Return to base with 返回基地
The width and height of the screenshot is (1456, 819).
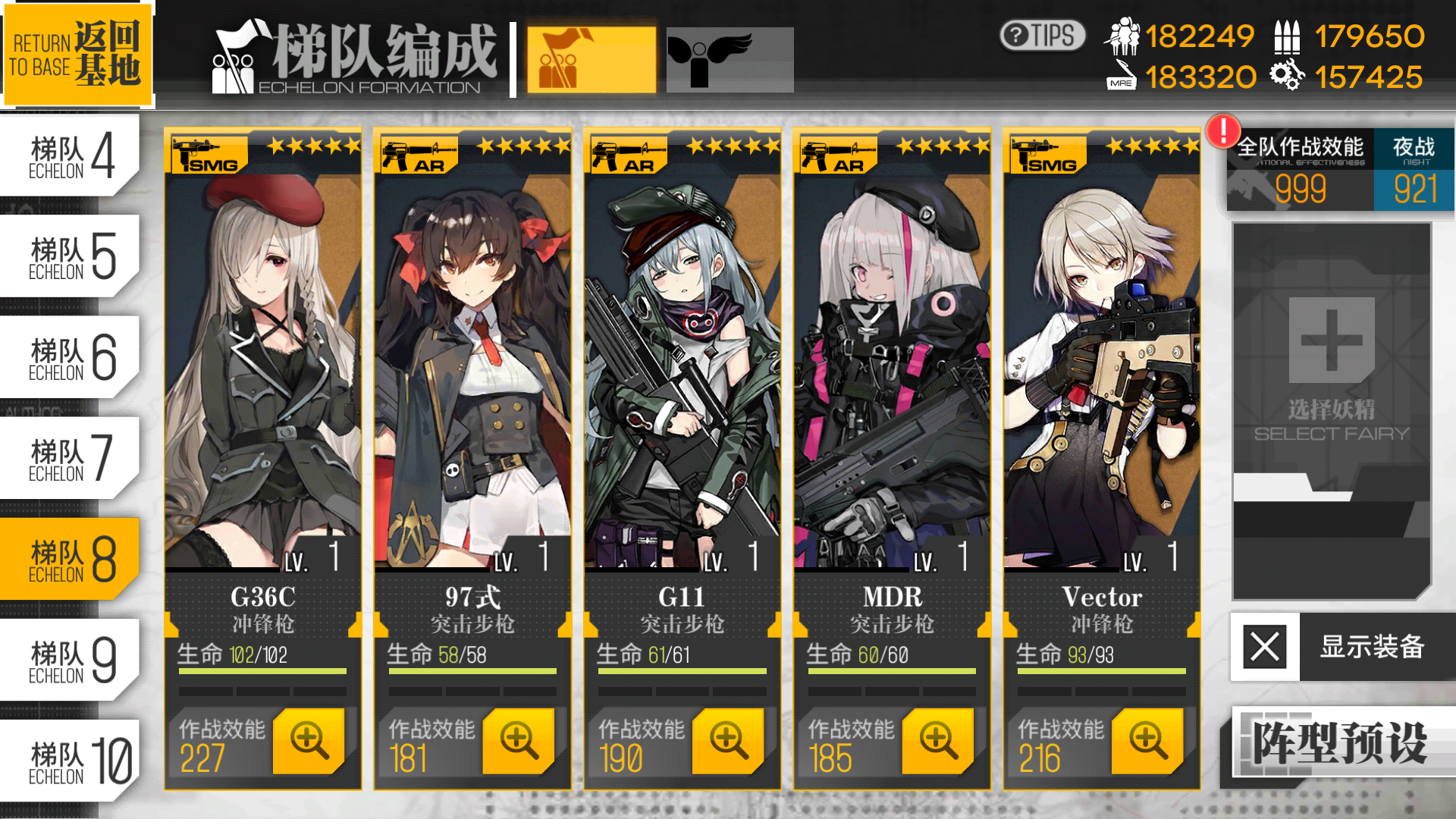coord(77,53)
